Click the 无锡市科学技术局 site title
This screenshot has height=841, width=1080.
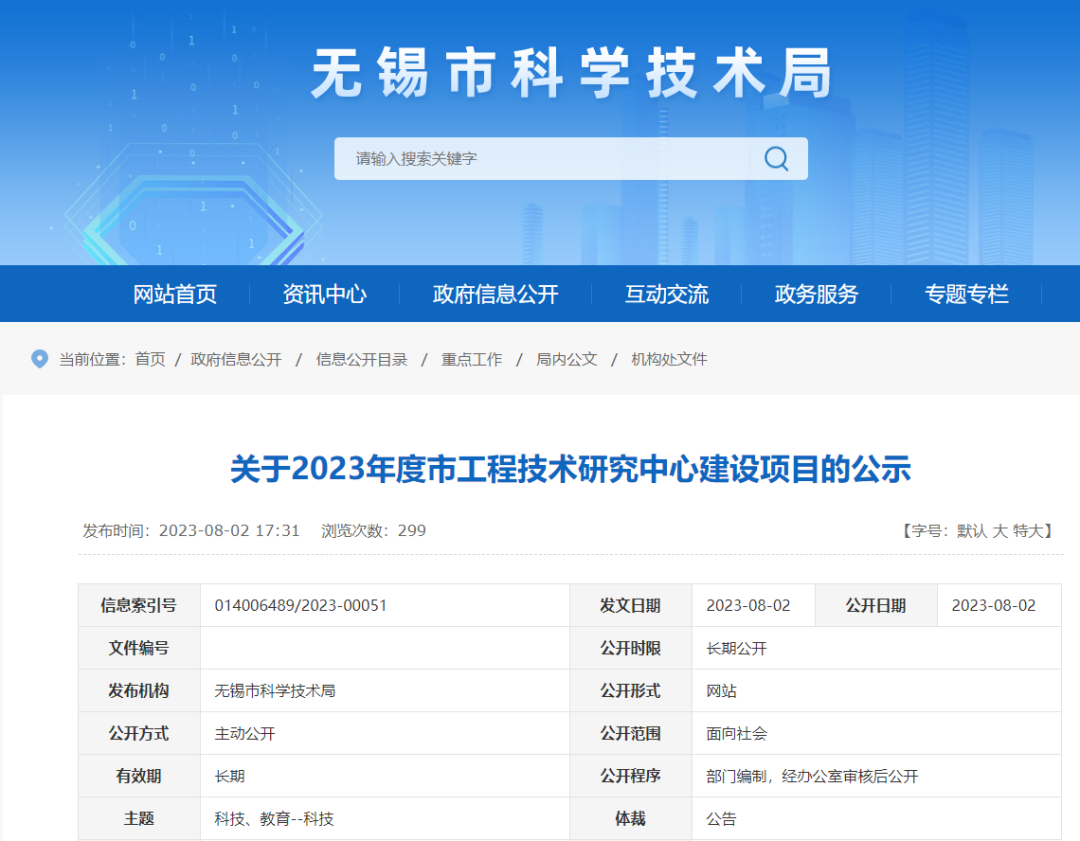pyautogui.click(x=571, y=74)
